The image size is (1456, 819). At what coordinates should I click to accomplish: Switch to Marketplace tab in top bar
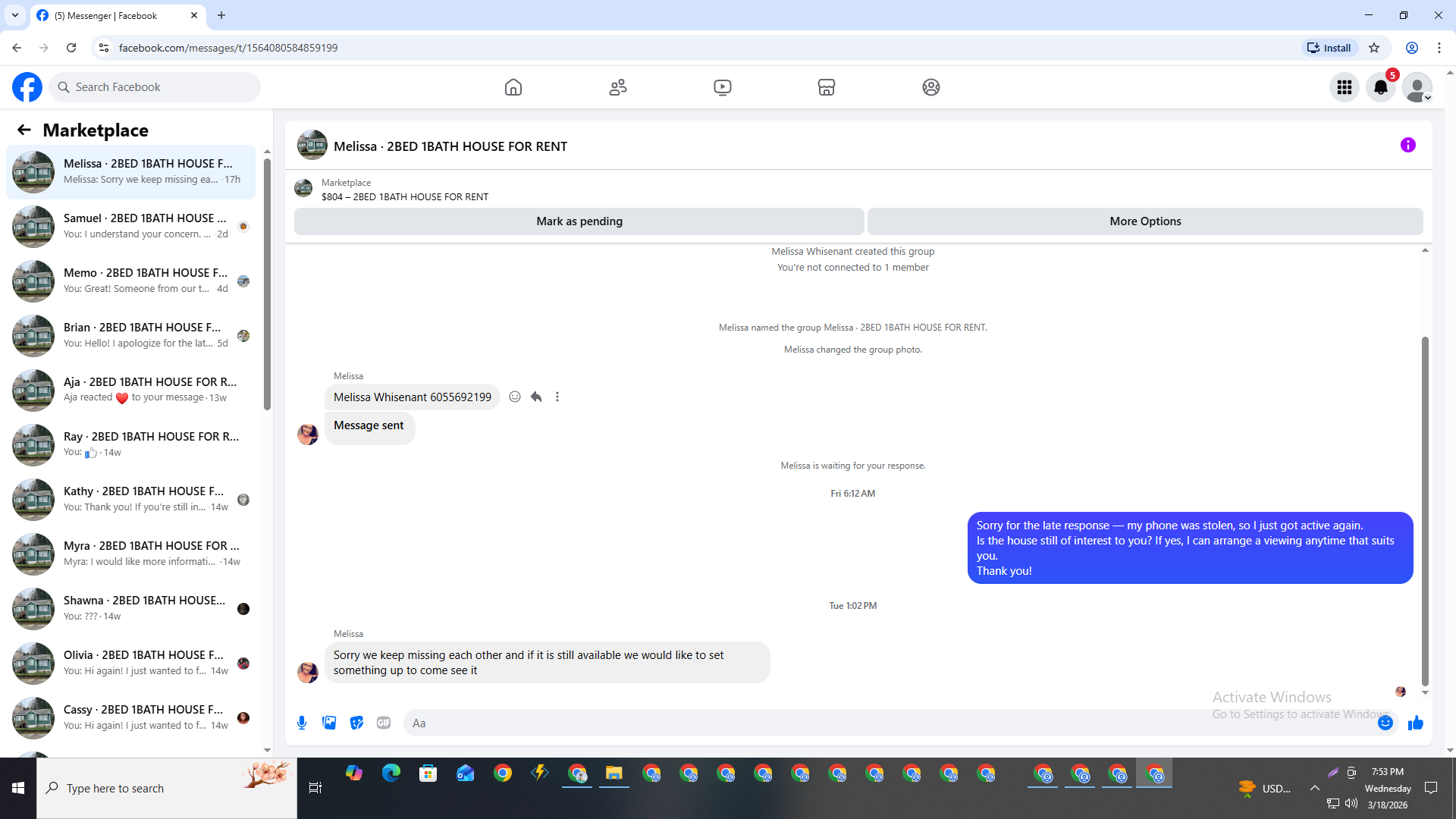tap(827, 87)
